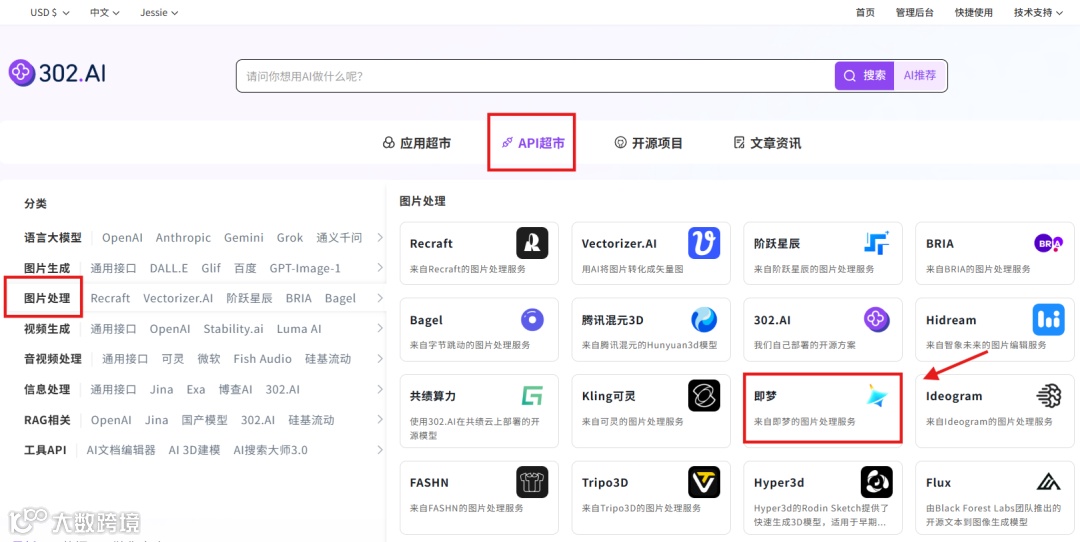Screen dimensions: 1080x542
Task: Switch to the 文章资讯 tab
Action: point(767,143)
